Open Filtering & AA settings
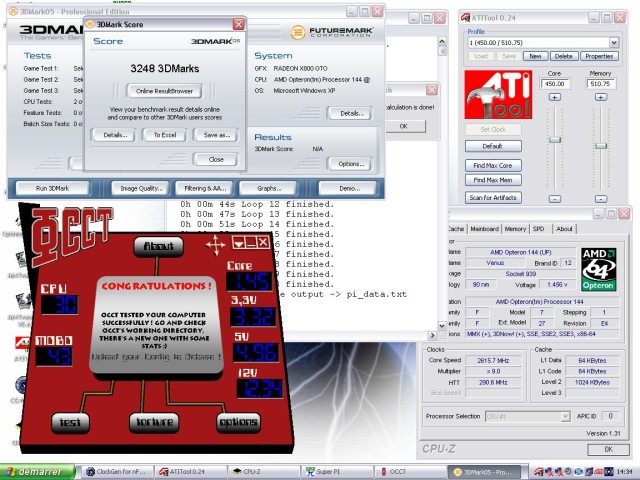Viewport: 640px width, 480px height. [x=205, y=189]
